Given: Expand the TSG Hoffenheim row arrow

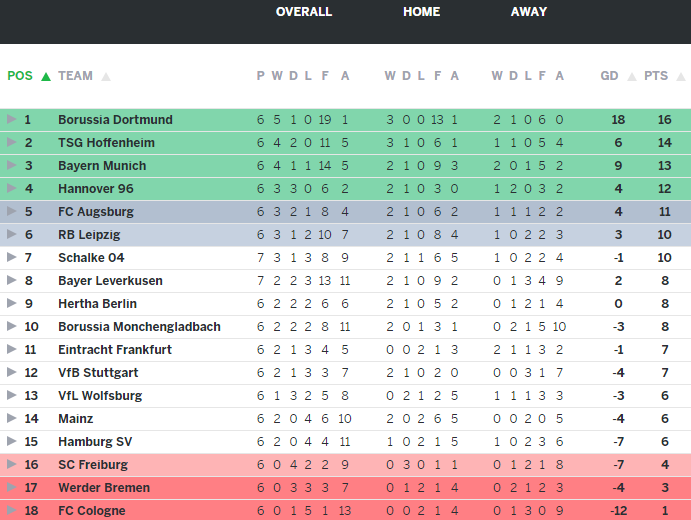Looking at the screenshot, I should (x=11, y=143).
